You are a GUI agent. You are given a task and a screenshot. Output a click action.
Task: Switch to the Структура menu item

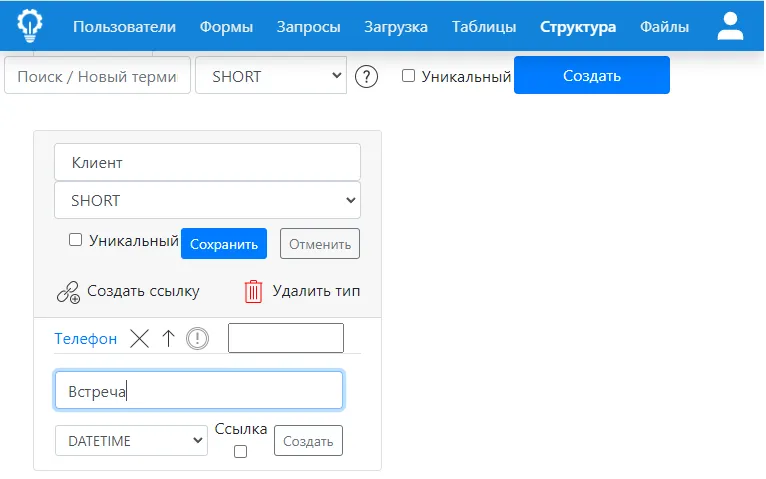pos(578,27)
